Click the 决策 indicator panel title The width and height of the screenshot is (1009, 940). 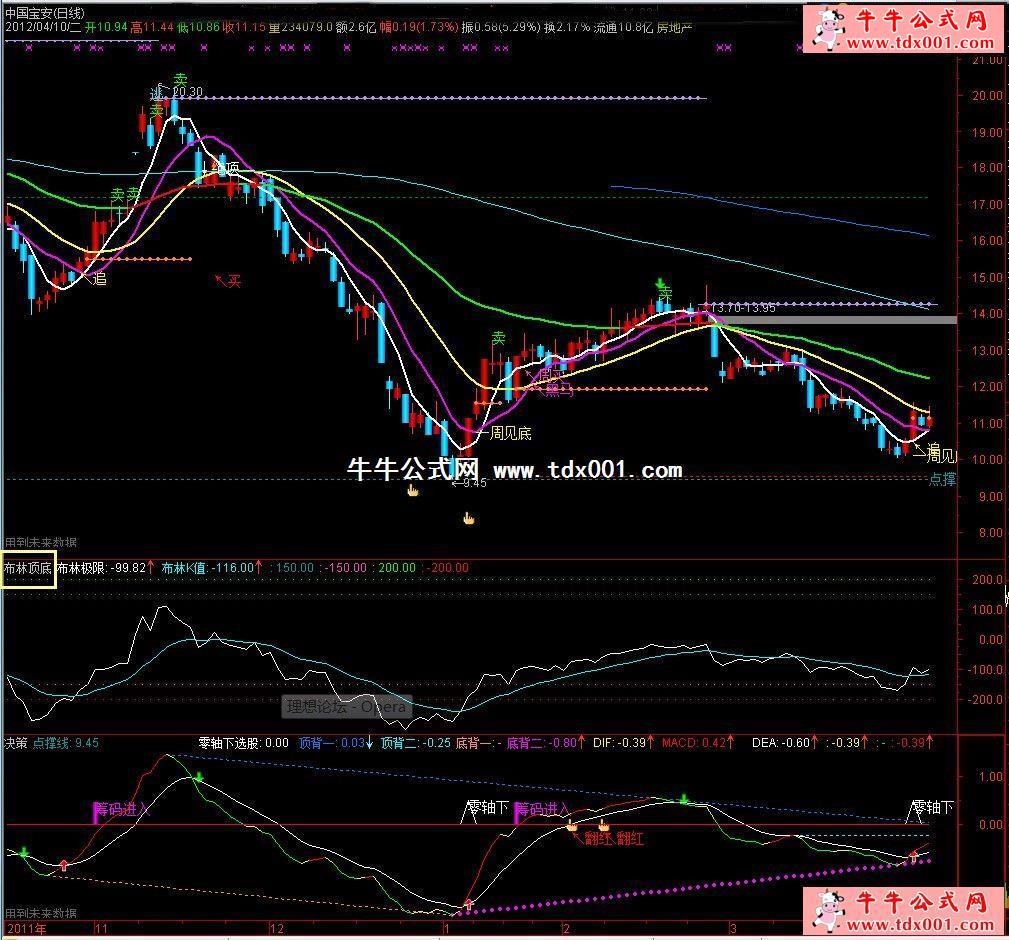[16, 743]
